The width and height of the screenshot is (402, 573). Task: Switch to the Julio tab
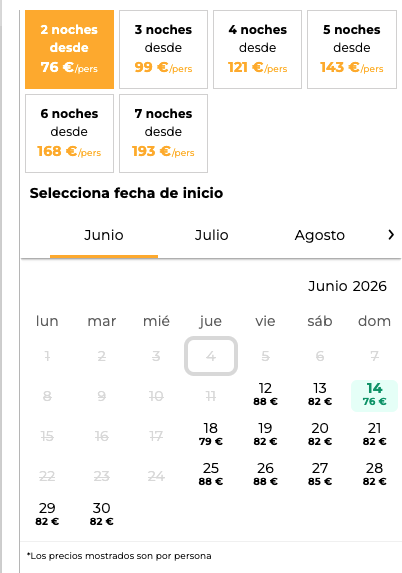(212, 235)
